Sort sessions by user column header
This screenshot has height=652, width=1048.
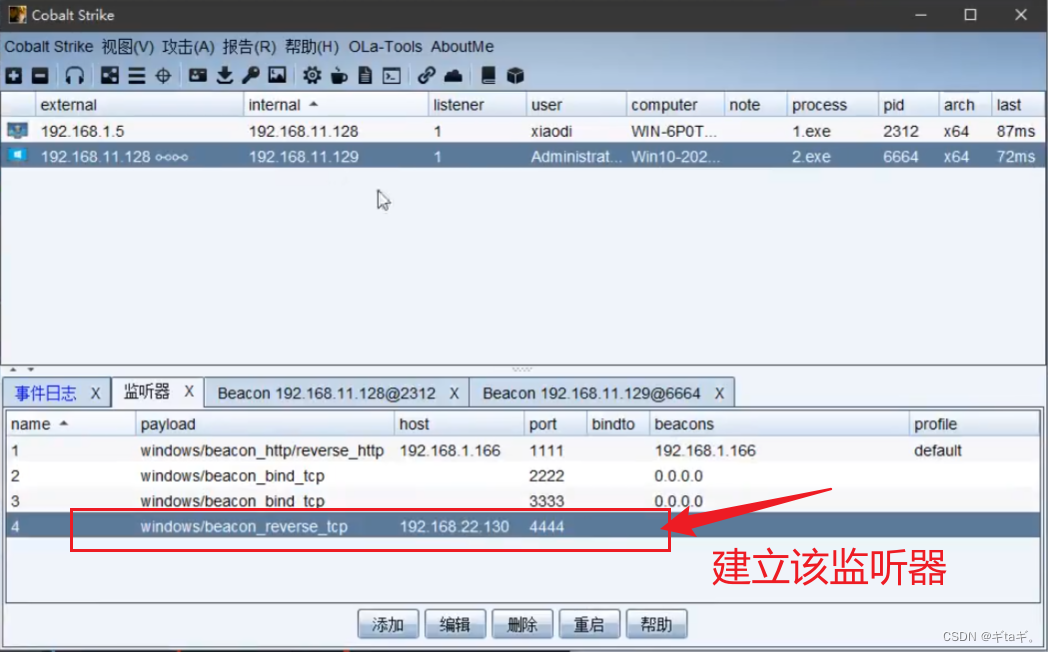576,105
